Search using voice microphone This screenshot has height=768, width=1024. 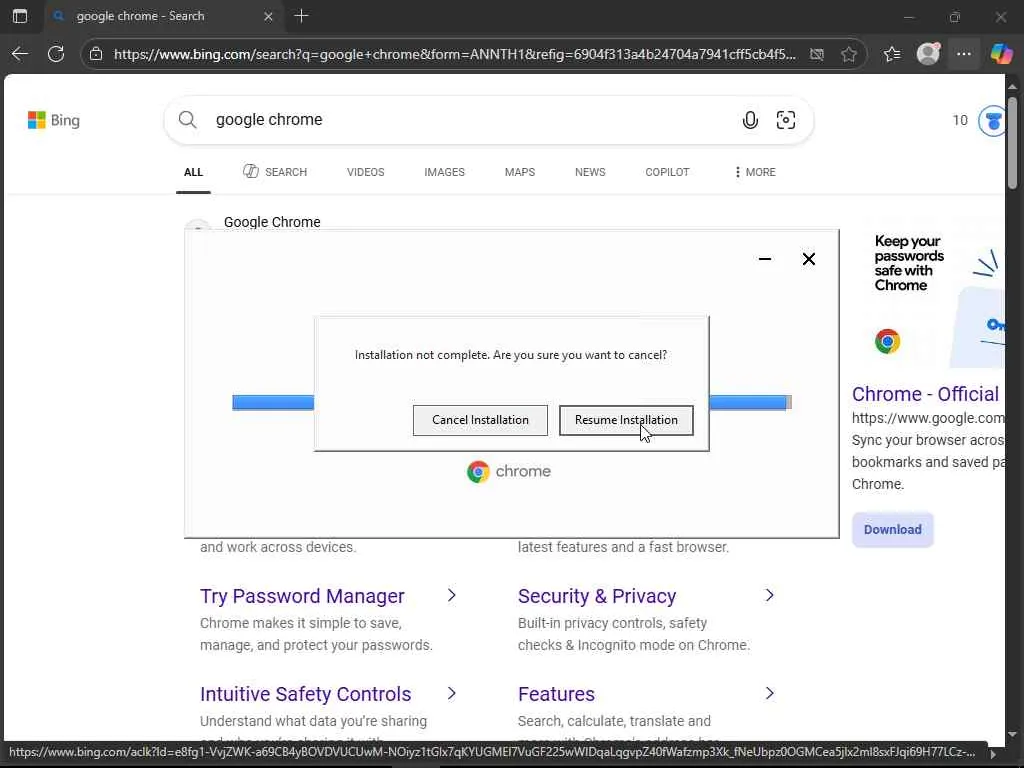pyautogui.click(x=750, y=120)
